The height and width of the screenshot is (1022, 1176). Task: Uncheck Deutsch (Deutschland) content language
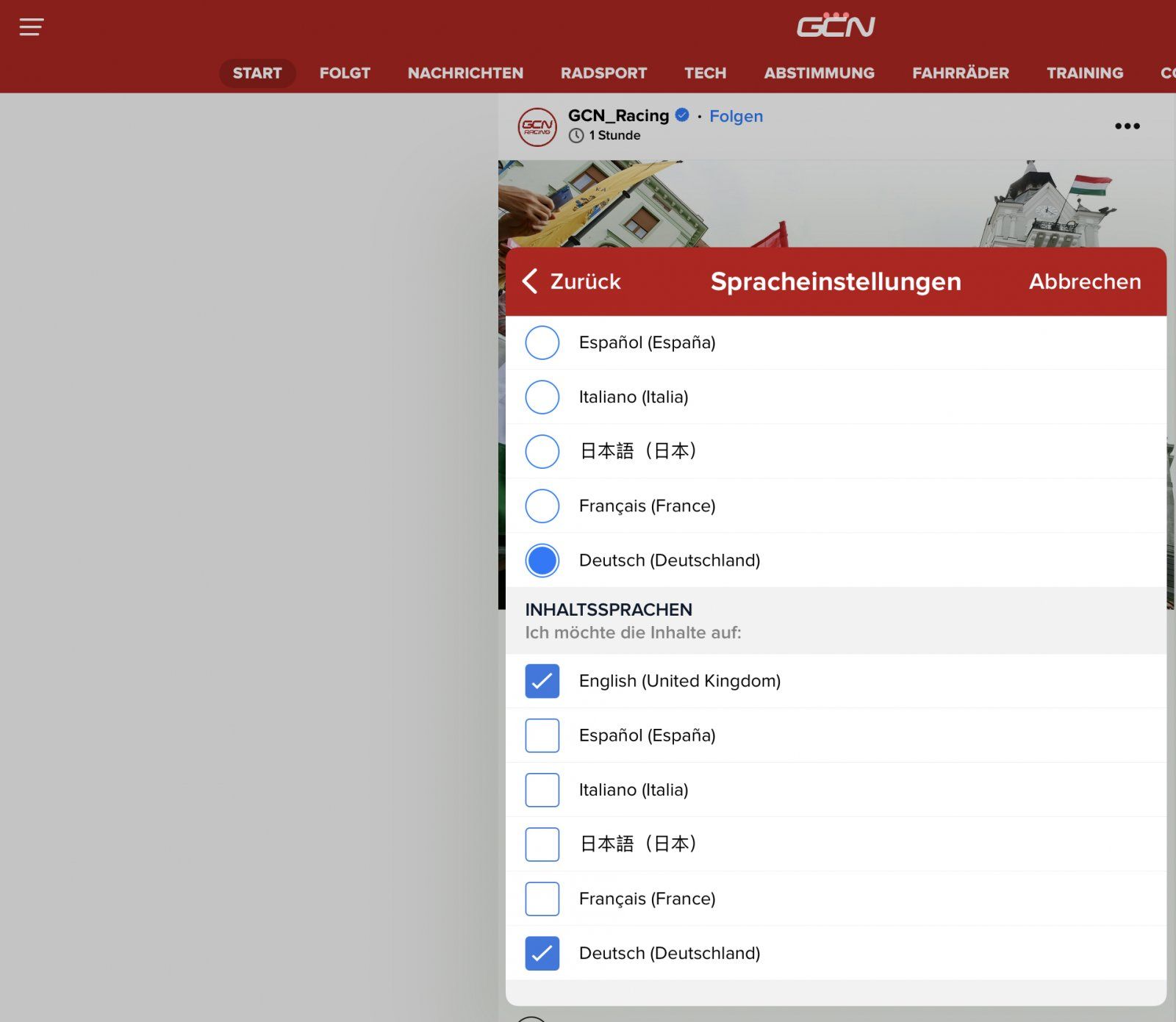tap(542, 953)
